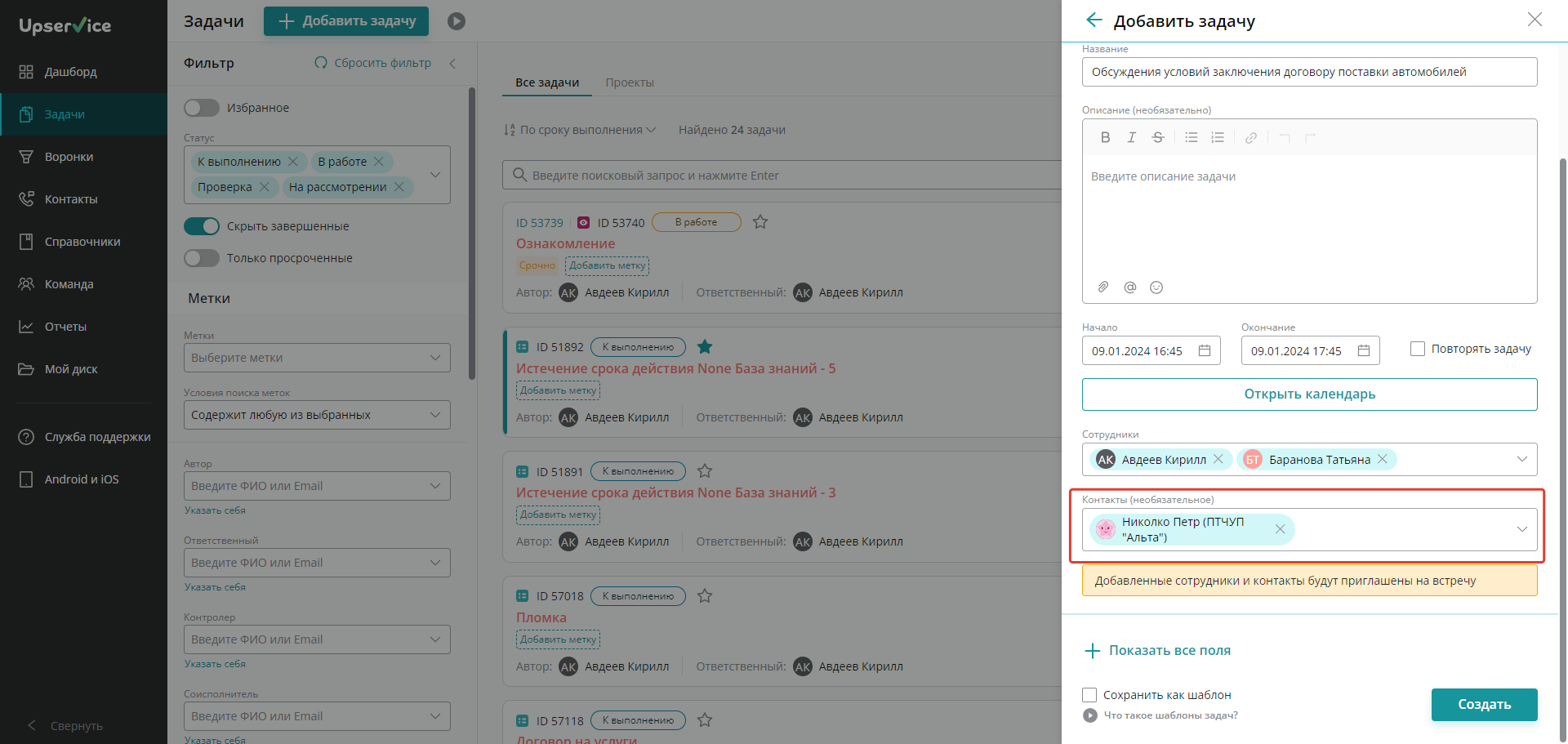1568x744 pixels.
Task: Open Автор filter dropdown
Action: pos(317,486)
